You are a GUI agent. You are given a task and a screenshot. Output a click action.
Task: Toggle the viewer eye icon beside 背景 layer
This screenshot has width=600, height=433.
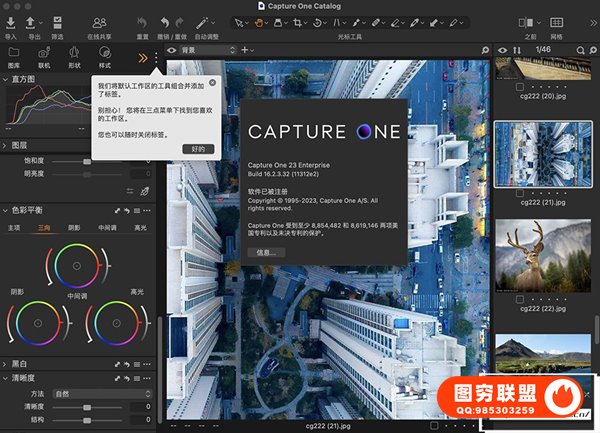click(x=171, y=49)
